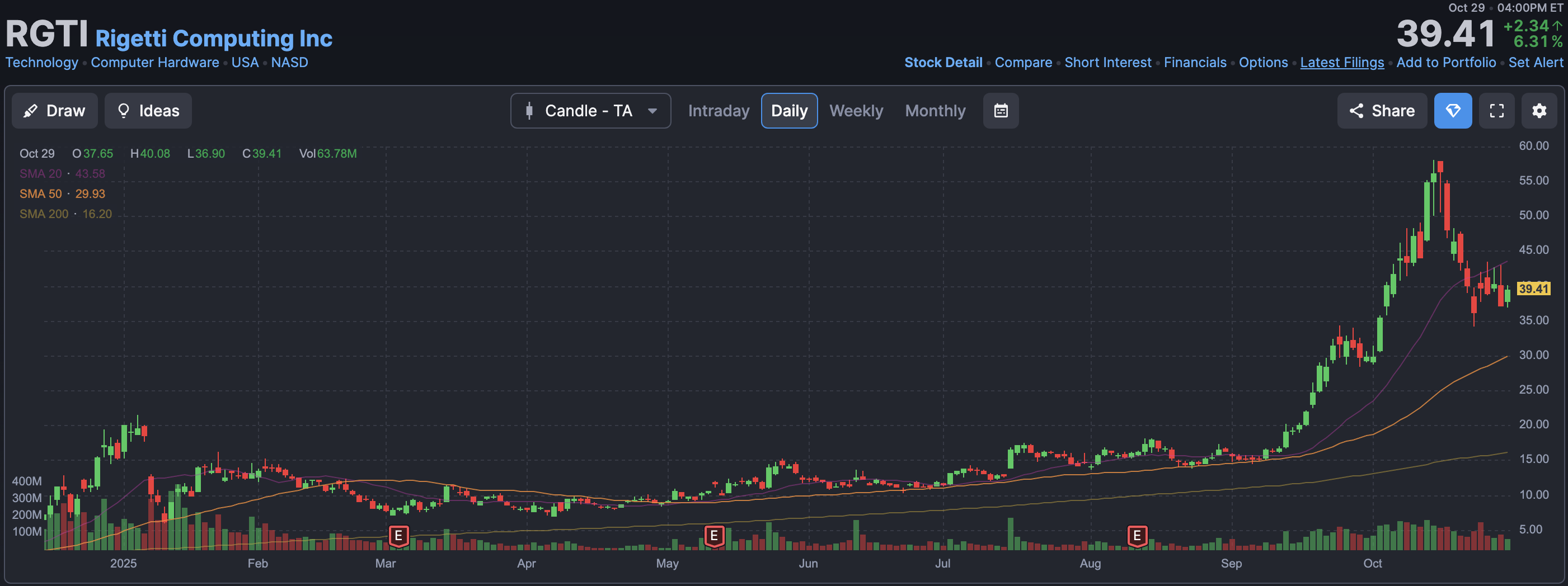Click the Rigetti Computing Inc company name
Screen dimensions: 1568x586
point(214,39)
